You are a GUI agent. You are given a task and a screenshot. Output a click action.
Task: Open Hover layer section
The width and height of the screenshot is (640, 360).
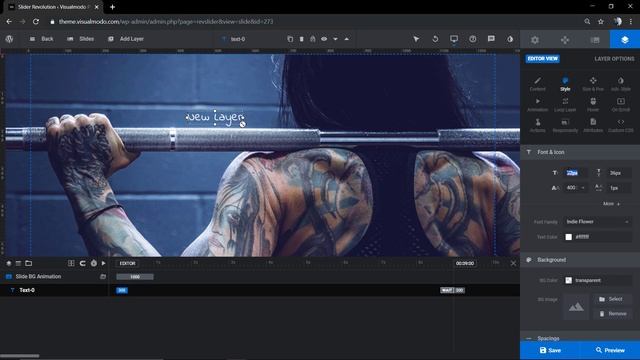tap(593, 104)
